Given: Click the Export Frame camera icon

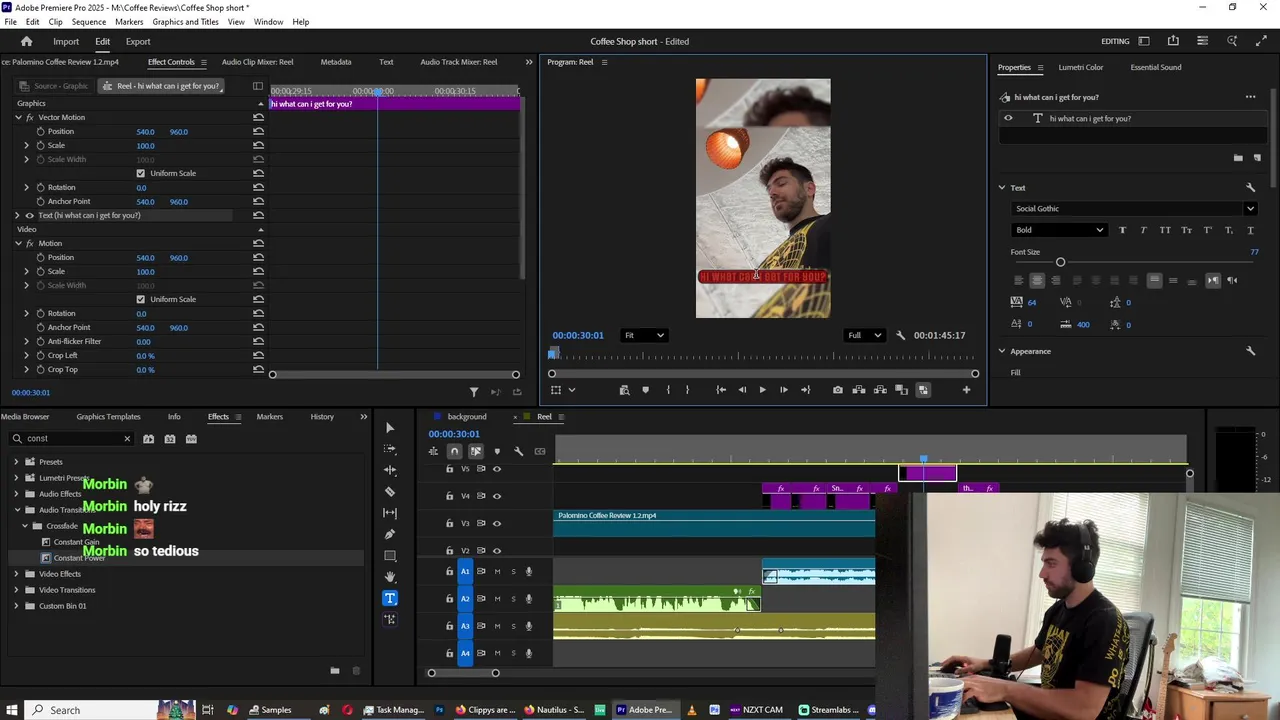Looking at the screenshot, I should click(x=838, y=390).
